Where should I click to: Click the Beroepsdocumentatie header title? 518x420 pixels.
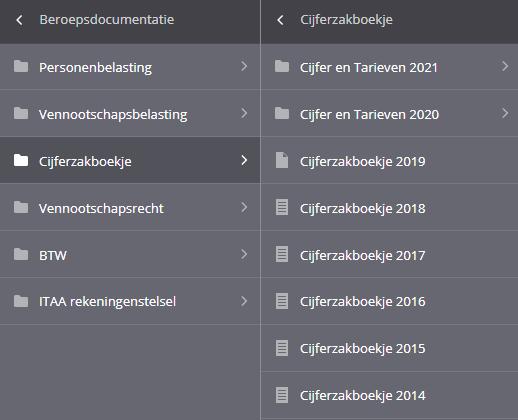pos(107,20)
